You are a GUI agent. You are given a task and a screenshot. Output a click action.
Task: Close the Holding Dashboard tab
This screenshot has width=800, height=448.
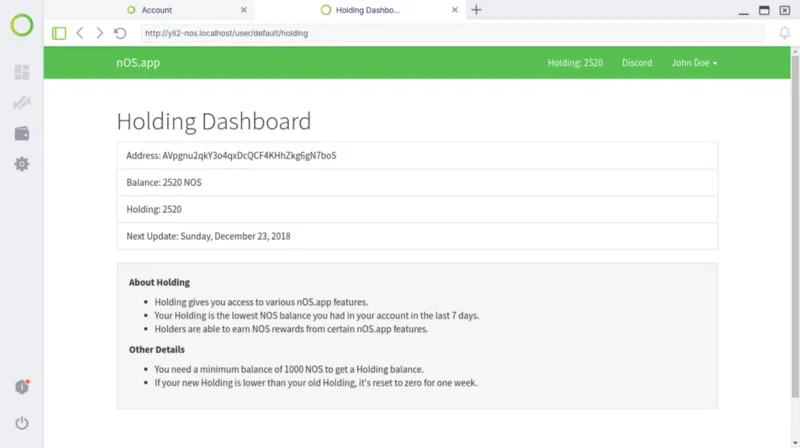pos(455,10)
